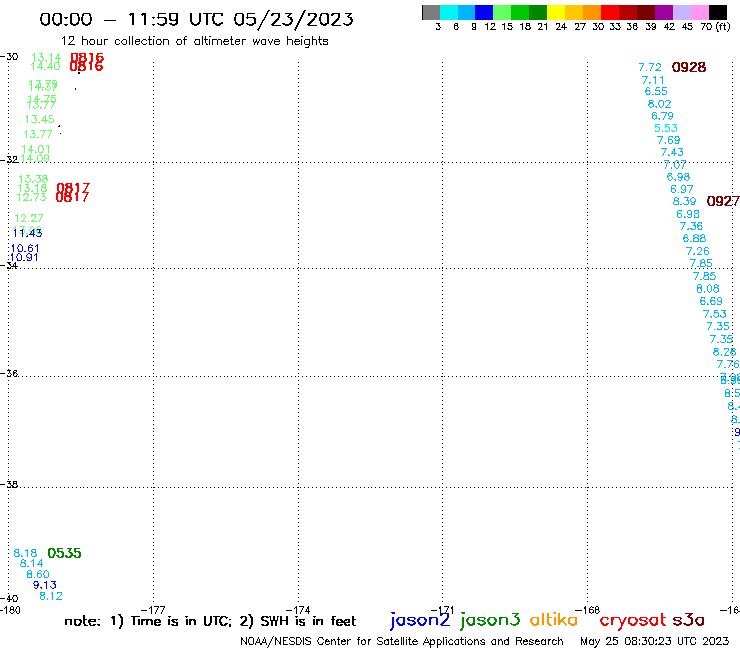Click the '70 (ft)' legend scale label
This screenshot has height=650, width=740.
pyautogui.click(x=715, y=27)
